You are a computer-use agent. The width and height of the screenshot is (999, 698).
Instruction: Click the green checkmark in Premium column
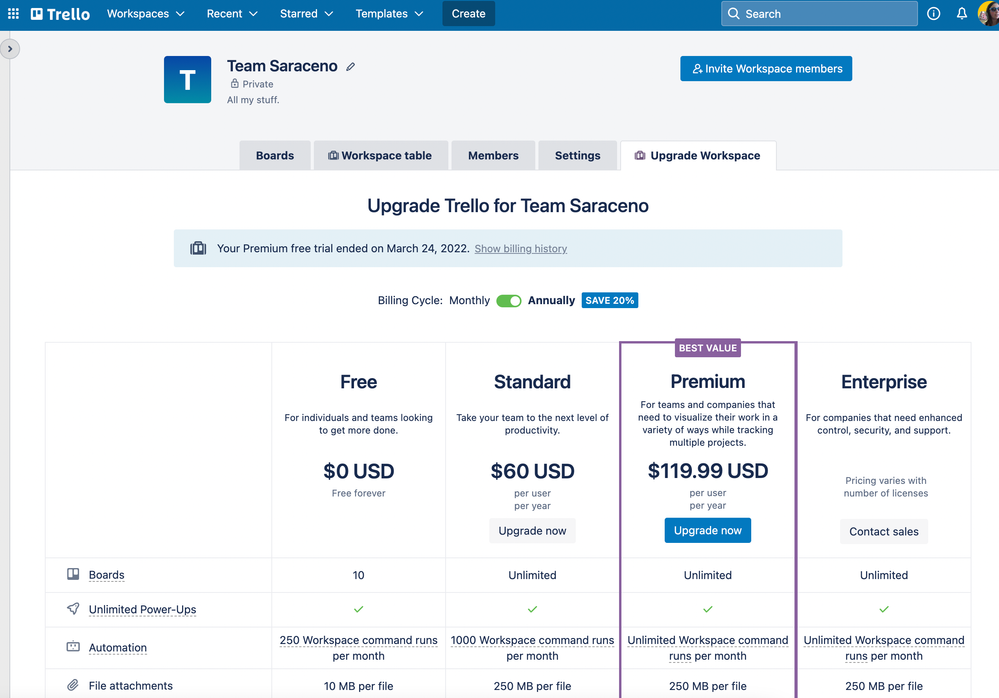tap(708, 609)
